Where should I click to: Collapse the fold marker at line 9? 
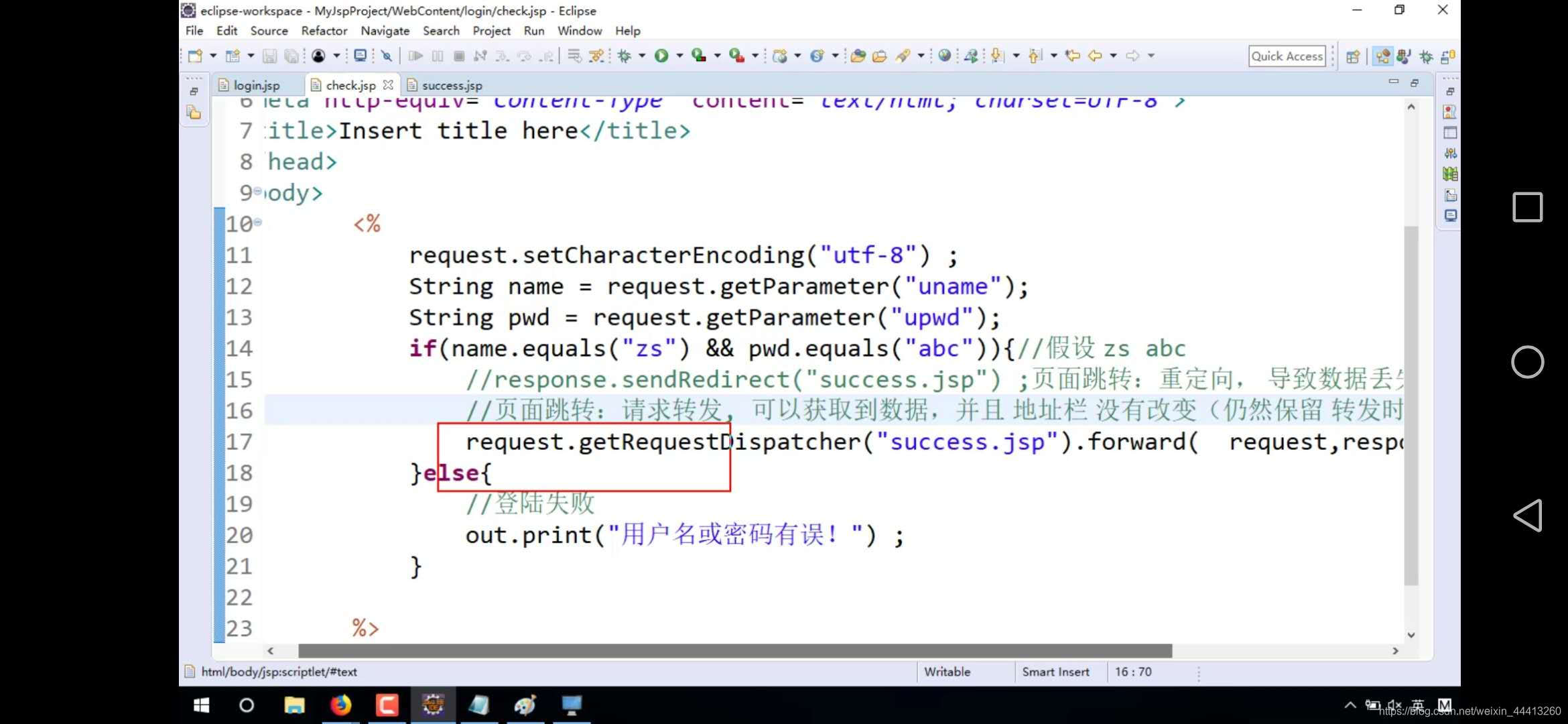point(257,192)
